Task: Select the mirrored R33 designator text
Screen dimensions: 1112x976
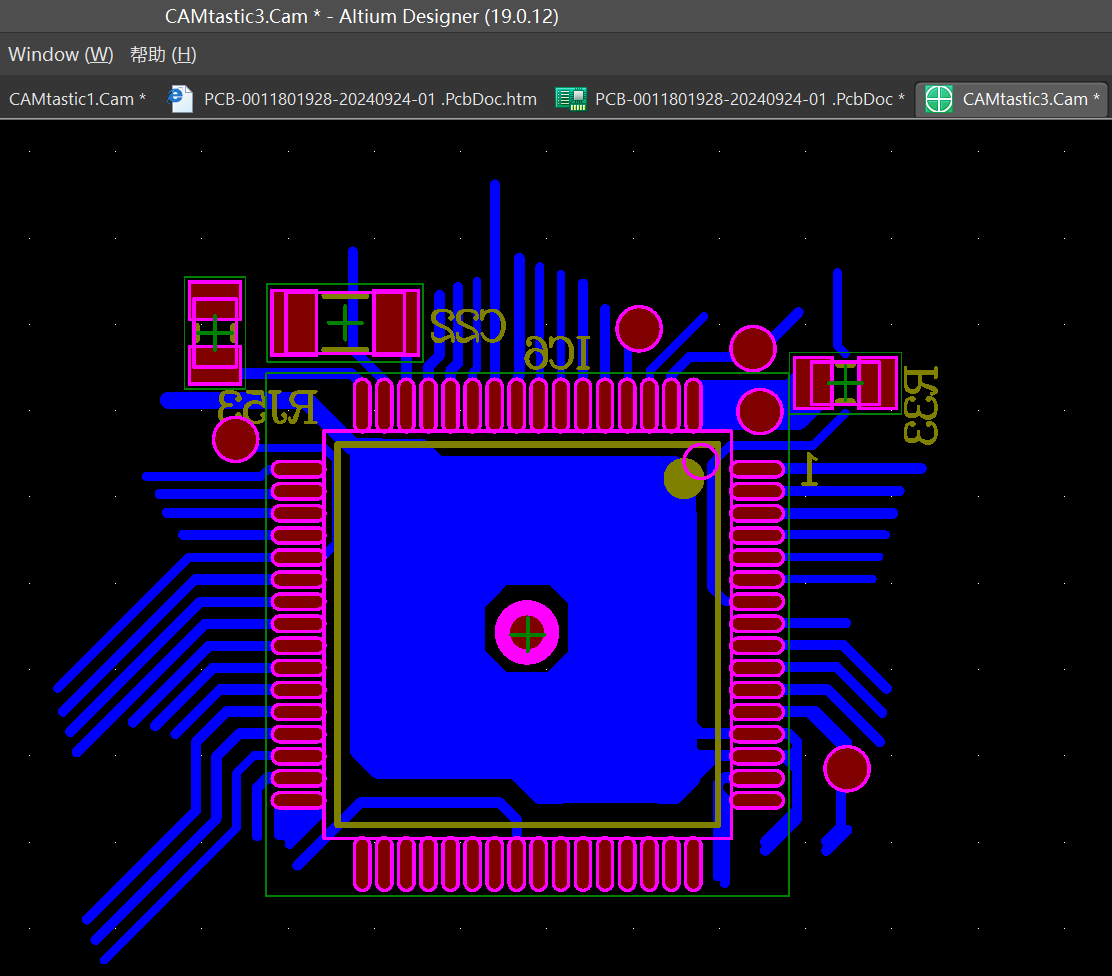Action: click(921, 405)
